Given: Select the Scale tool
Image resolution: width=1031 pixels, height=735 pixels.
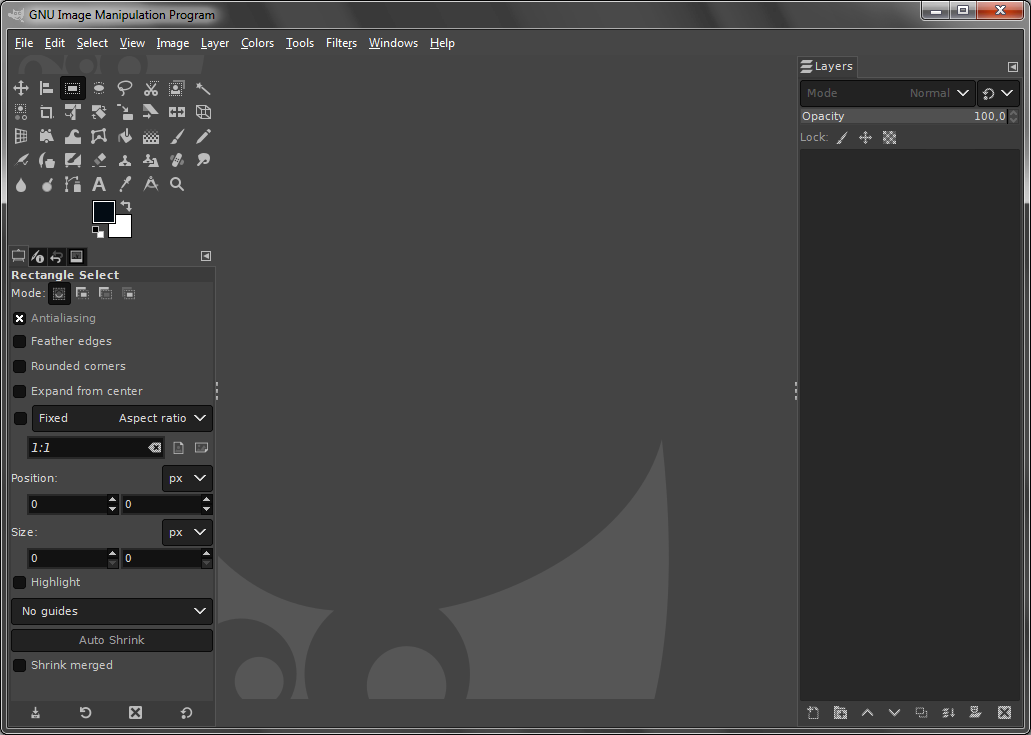Looking at the screenshot, I should pyautogui.click(x=124, y=112).
